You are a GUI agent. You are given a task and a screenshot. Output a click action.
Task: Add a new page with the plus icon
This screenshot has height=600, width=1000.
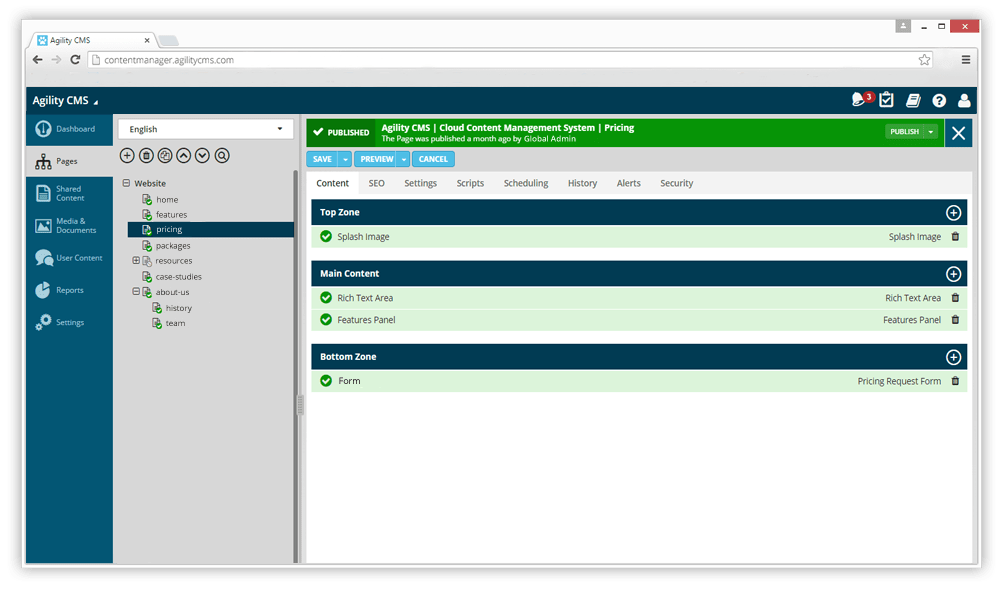point(126,155)
